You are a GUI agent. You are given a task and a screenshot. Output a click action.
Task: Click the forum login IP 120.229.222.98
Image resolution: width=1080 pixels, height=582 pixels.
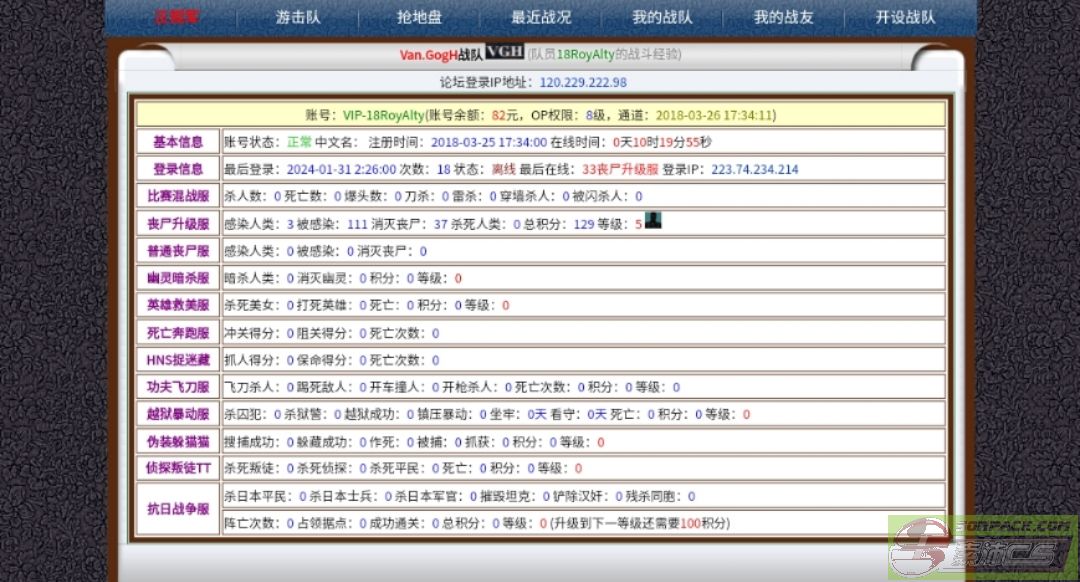[583, 82]
